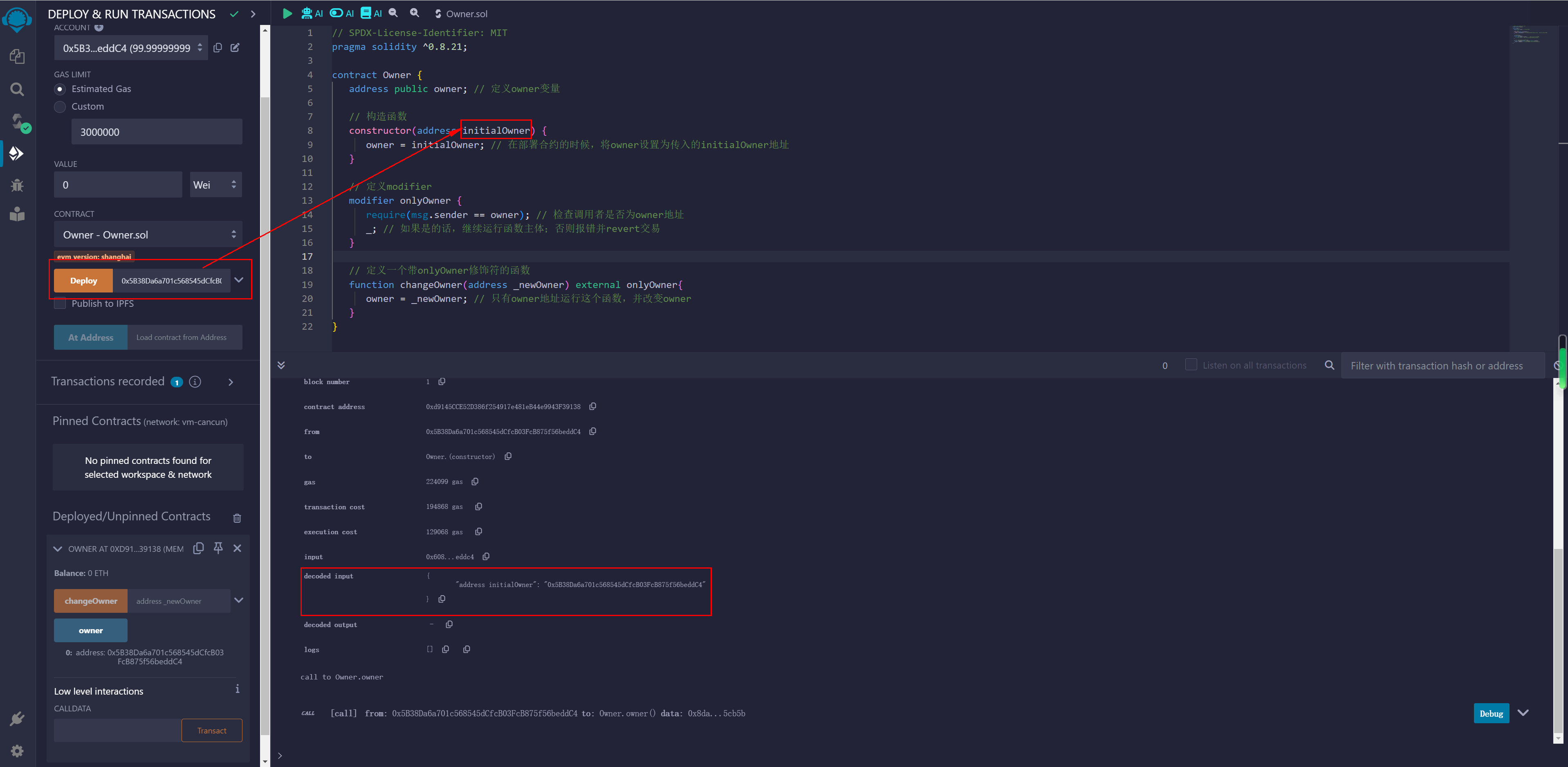Open the Search in files sidebar icon

17,90
